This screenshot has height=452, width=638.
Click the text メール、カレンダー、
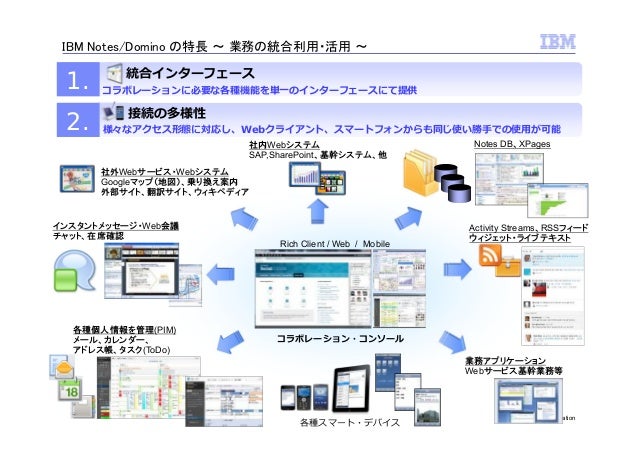[110, 340]
